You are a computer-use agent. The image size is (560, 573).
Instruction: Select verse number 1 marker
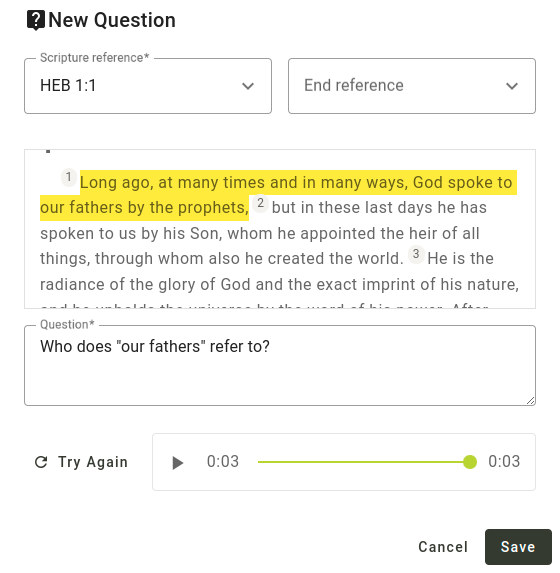pos(68,177)
